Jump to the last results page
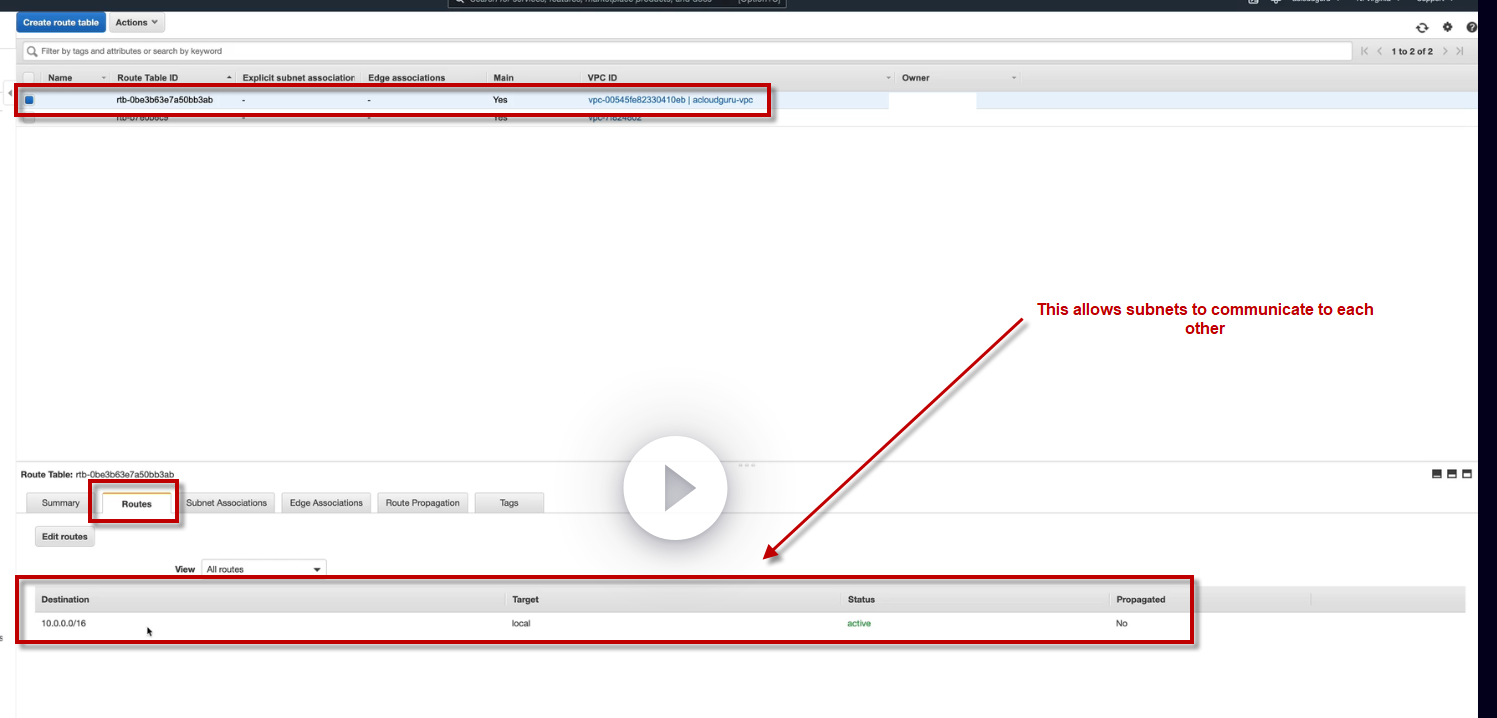Image resolution: width=1497 pixels, height=718 pixels. pyautogui.click(x=1460, y=51)
